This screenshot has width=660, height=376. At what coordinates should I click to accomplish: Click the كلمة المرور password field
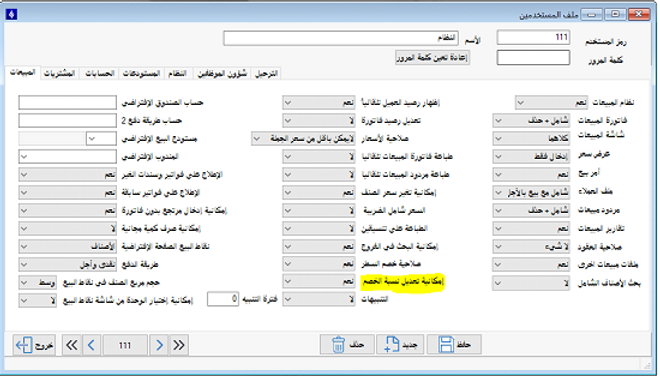pos(533,58)
